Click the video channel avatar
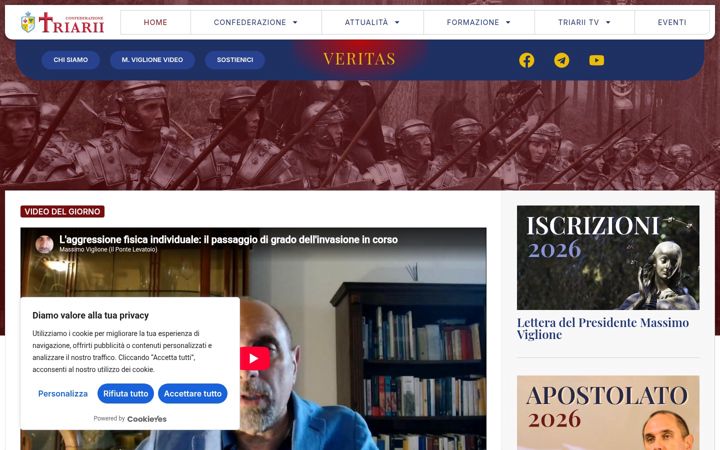Viewport: 720px width, 450px height. 45,244
